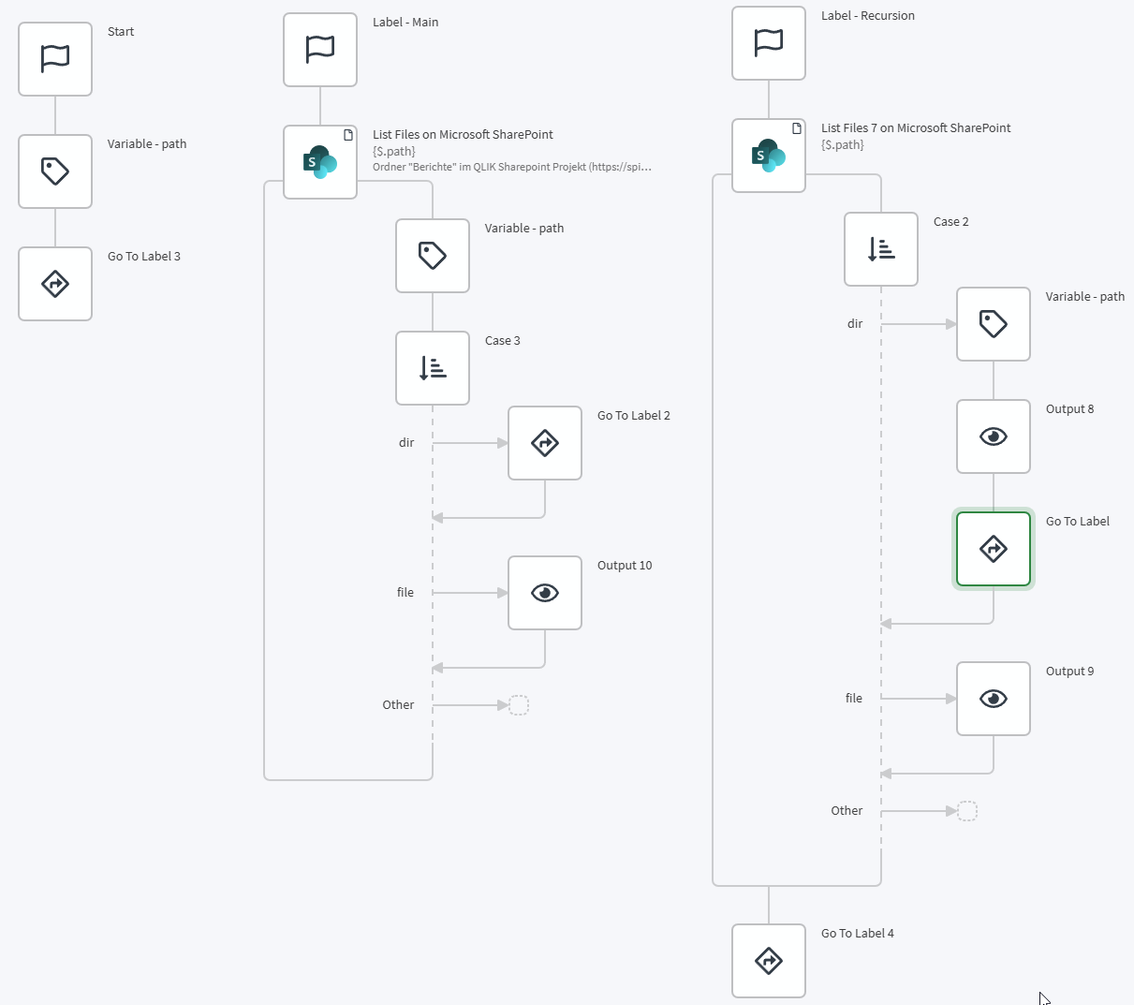Viewport: 1134px width, 1005px height.
Task: Select the Label - Recursion flag block
Action: (x=768, y=43)
